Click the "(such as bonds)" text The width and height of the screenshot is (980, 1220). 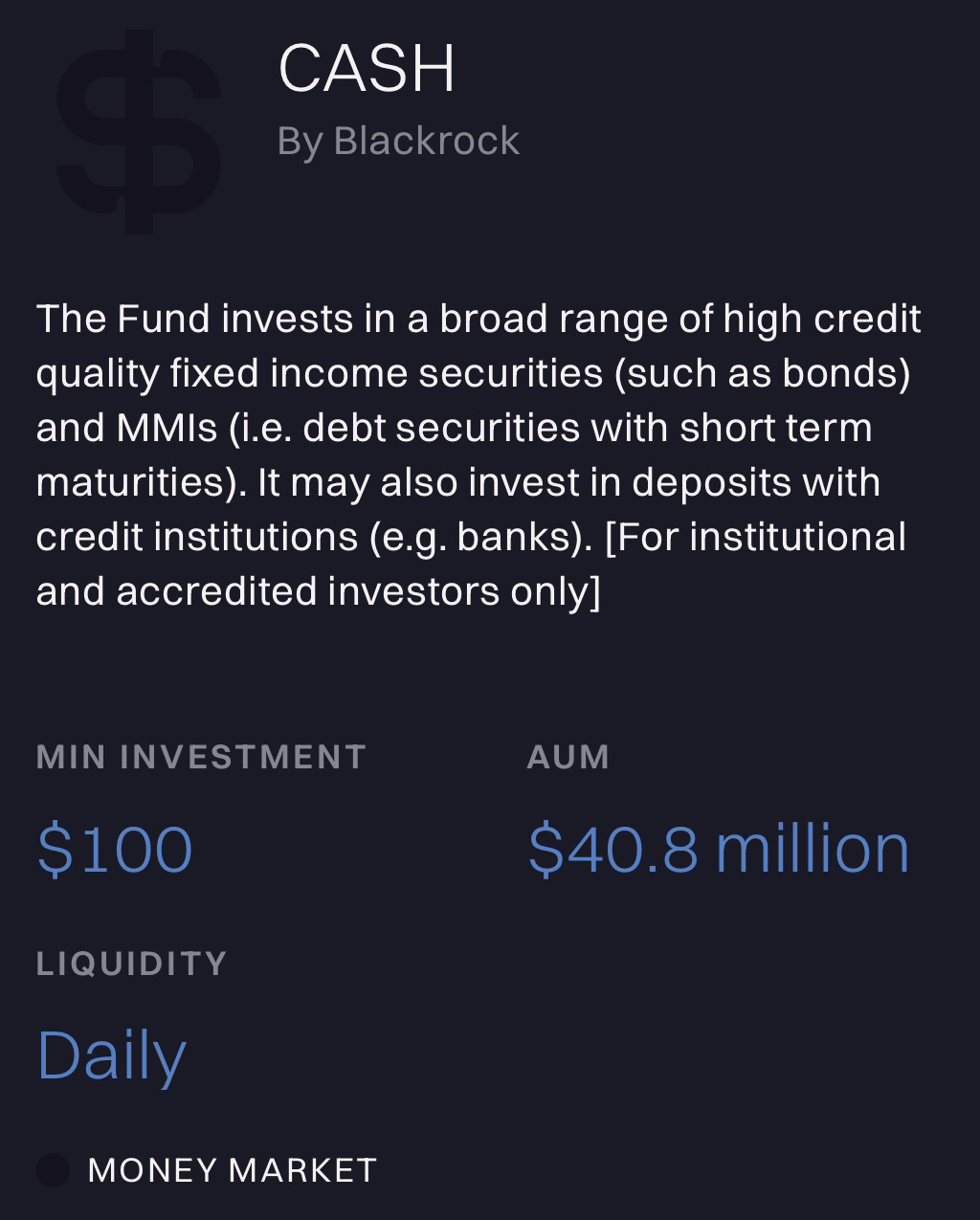tap(762, 373)
